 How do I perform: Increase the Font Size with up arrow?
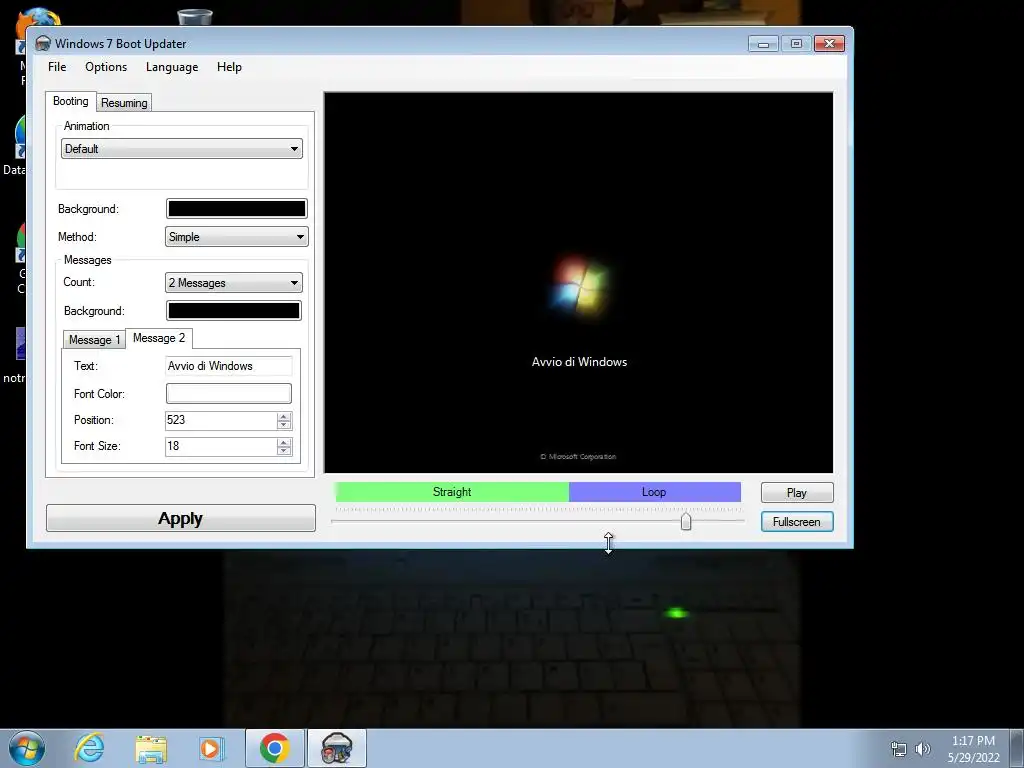tap(284, 442)
